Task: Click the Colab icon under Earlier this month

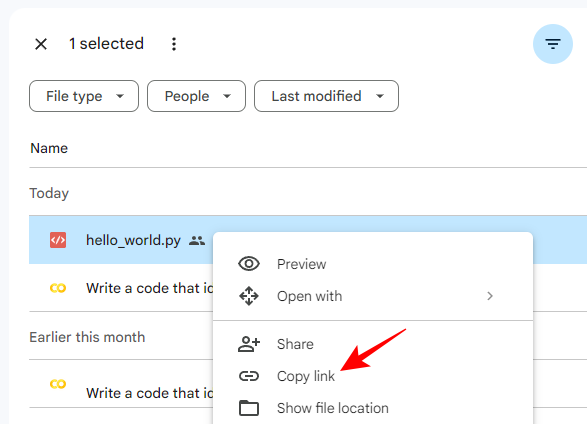Action: (x=58, y=384)
